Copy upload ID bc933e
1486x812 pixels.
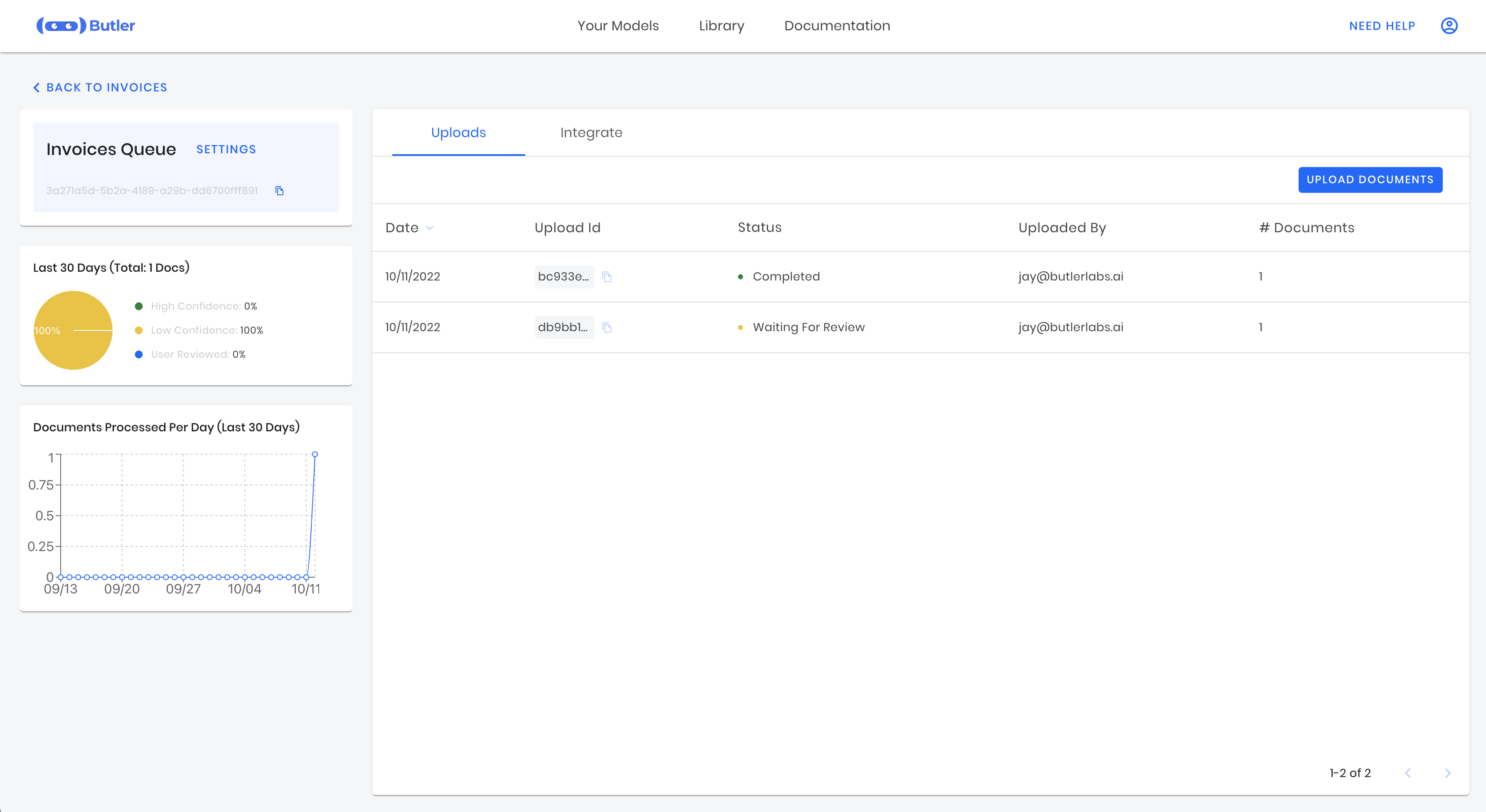[607, 277]
